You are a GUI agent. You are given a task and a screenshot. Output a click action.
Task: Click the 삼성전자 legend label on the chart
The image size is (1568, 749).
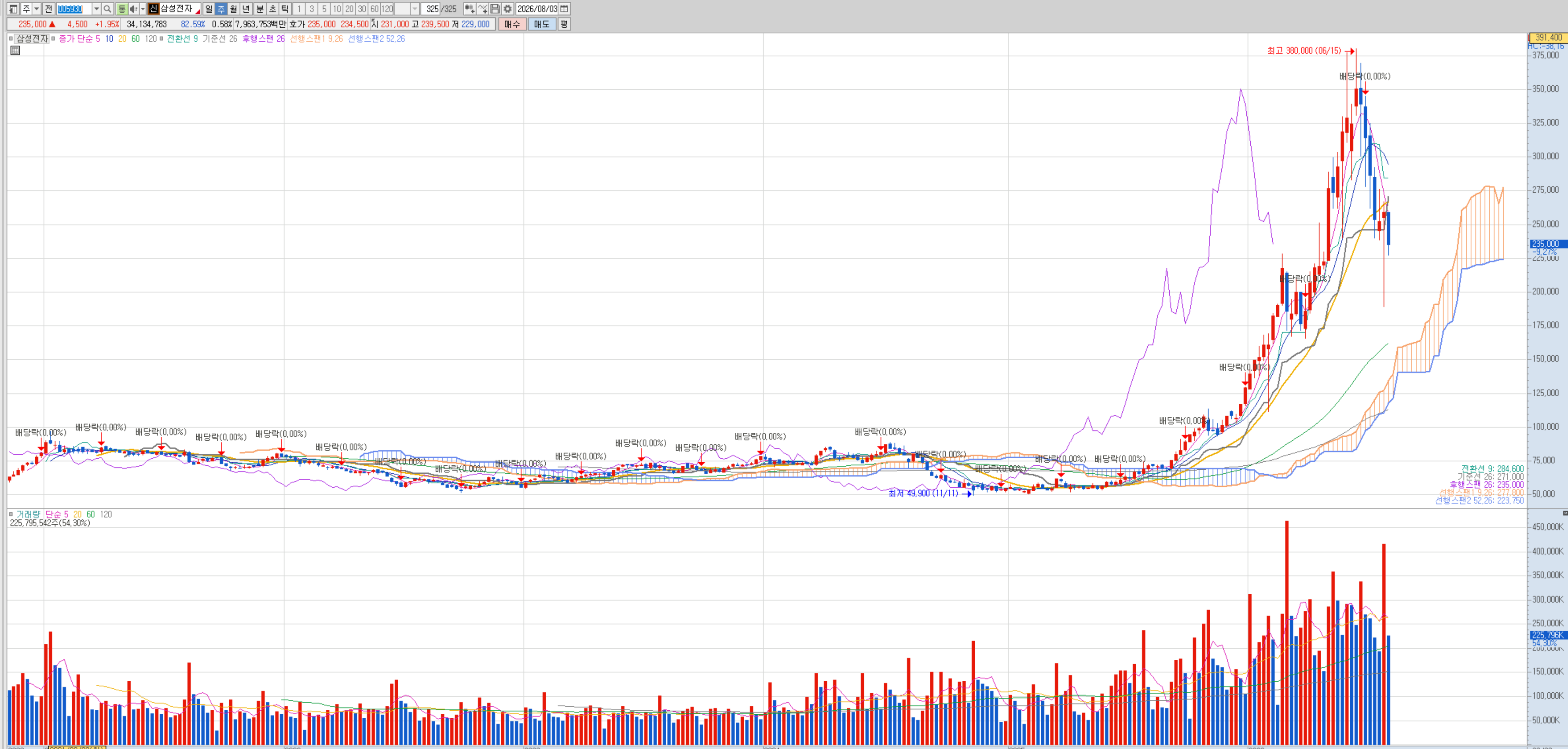[x=32, y=38]
